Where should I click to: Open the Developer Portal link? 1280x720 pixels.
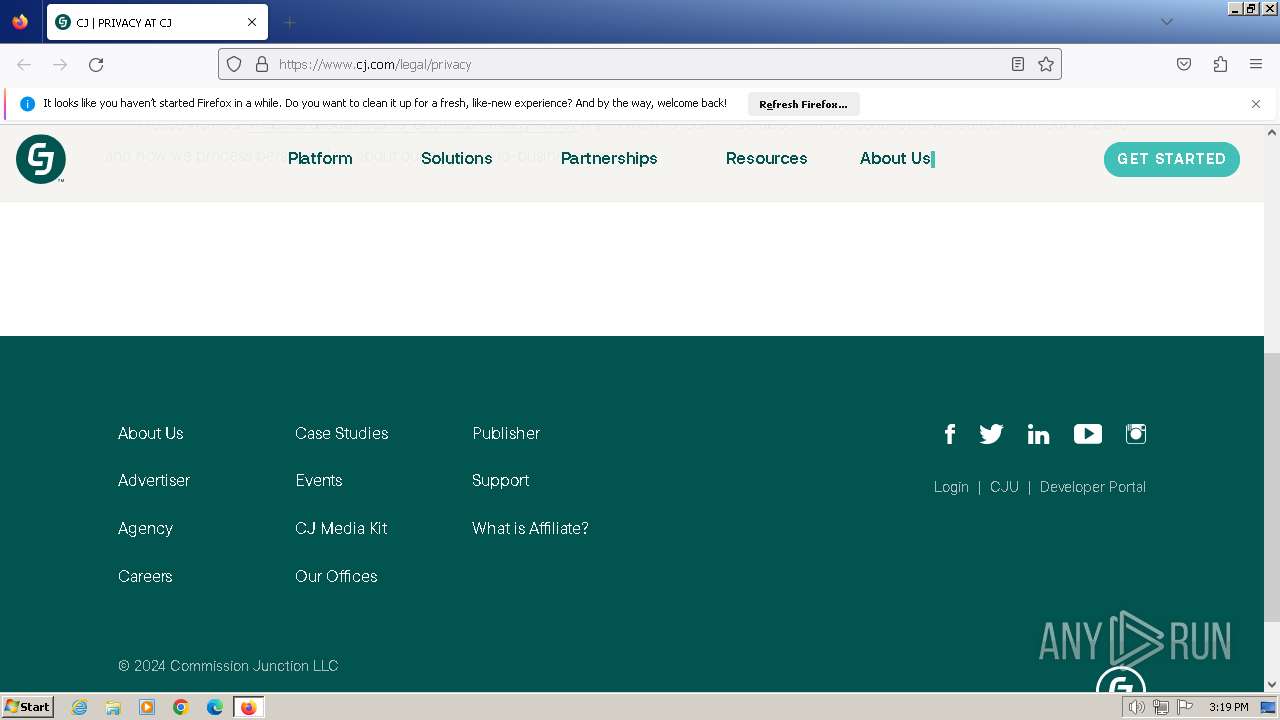[1093, 487]
